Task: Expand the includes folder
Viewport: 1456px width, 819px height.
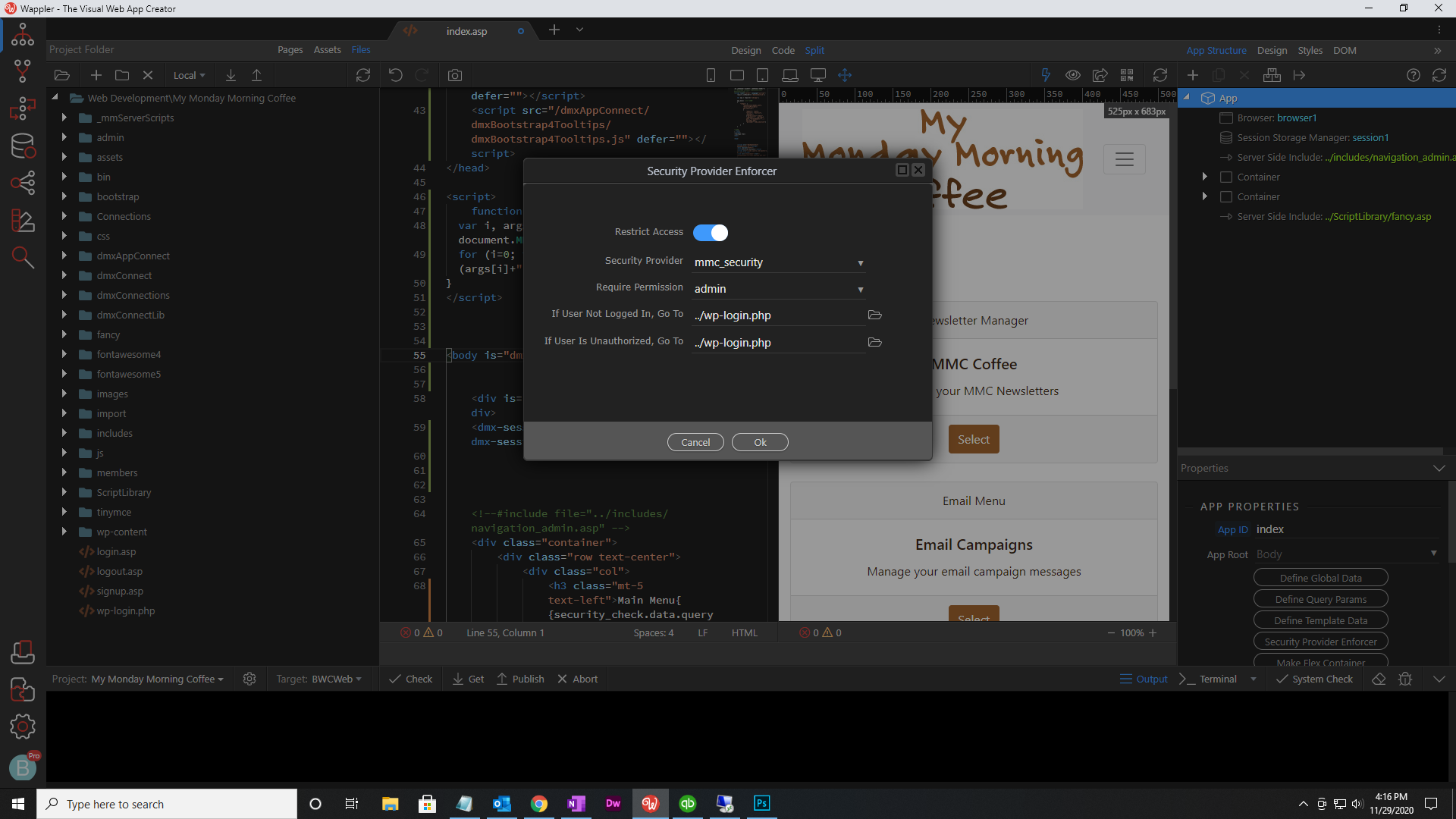Action: coord(64,433)
